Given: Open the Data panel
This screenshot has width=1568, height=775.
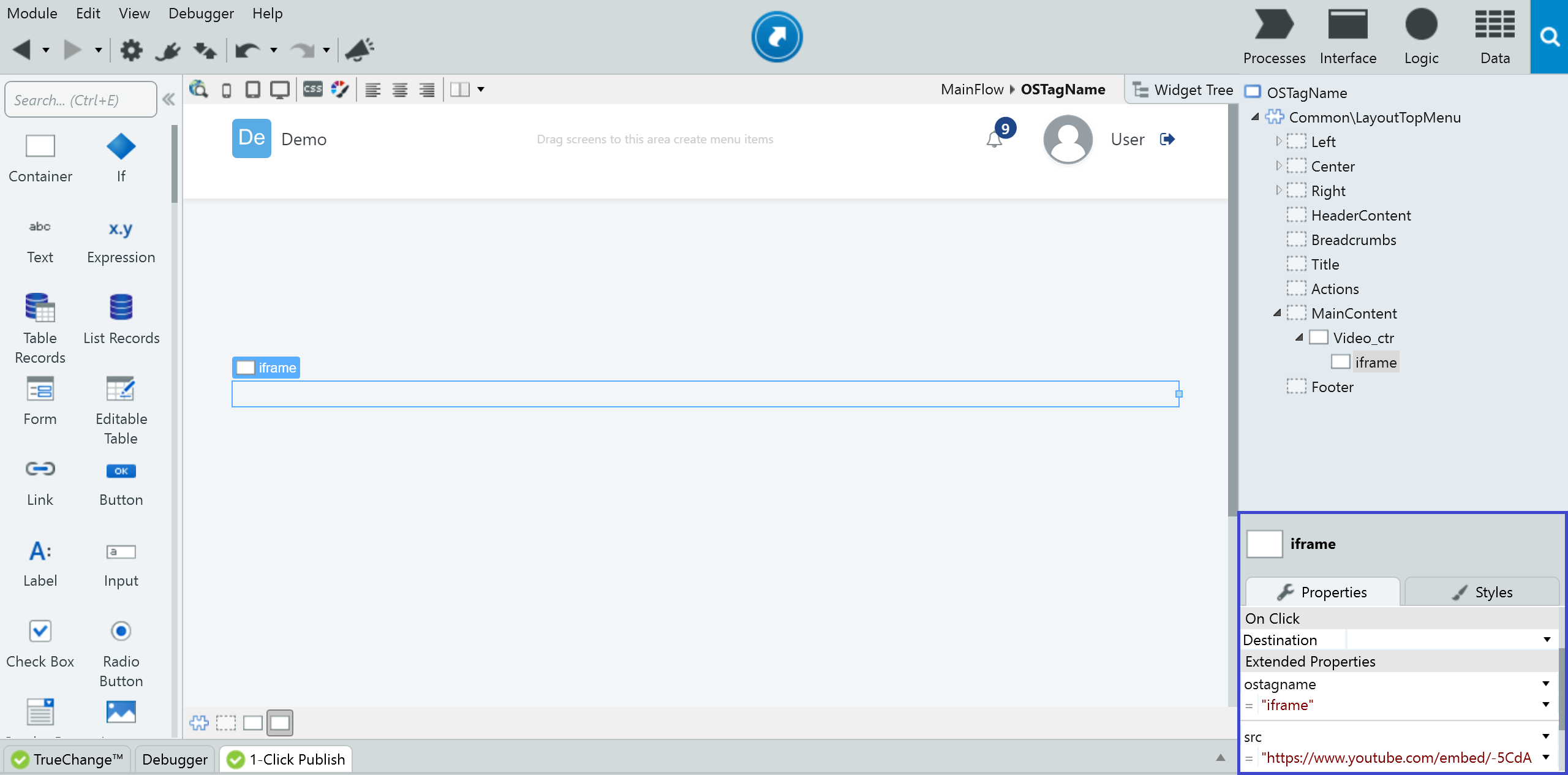Looking at the screenshot, I should [x=1494, y=37].
